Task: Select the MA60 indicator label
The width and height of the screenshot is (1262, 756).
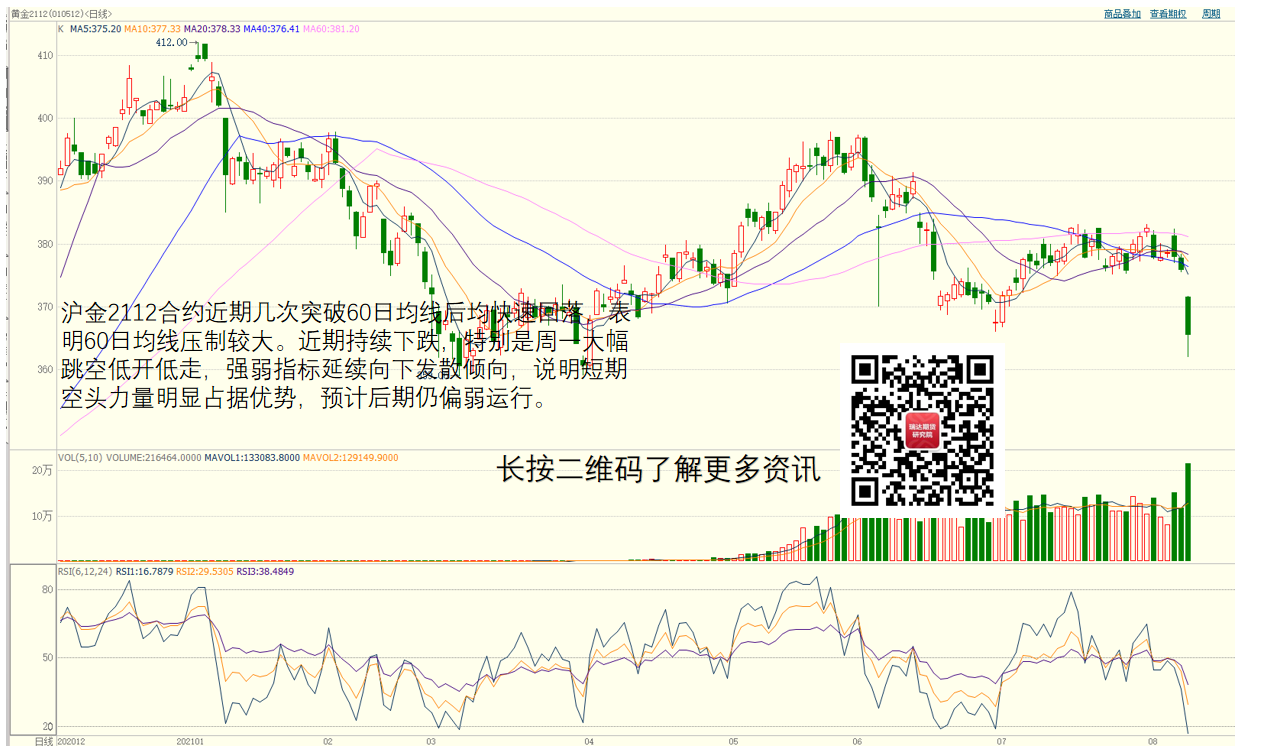Action: 331,29
